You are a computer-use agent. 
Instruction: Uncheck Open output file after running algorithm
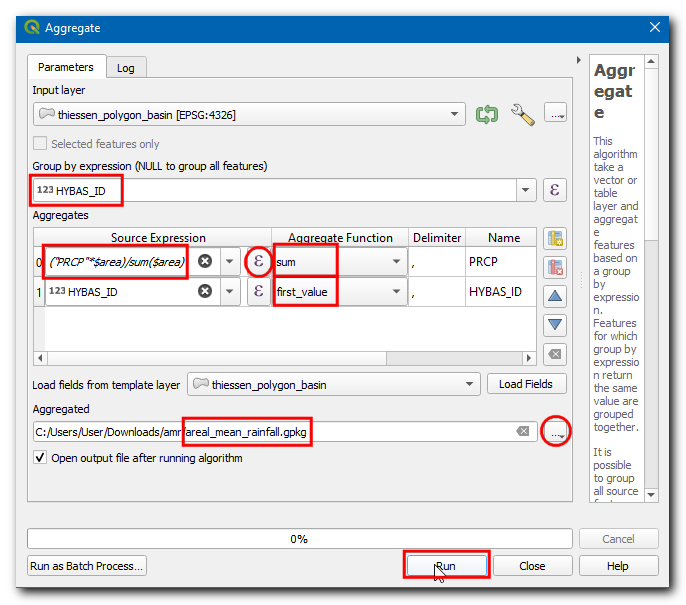pyautogui.click(x=40, y=458)
